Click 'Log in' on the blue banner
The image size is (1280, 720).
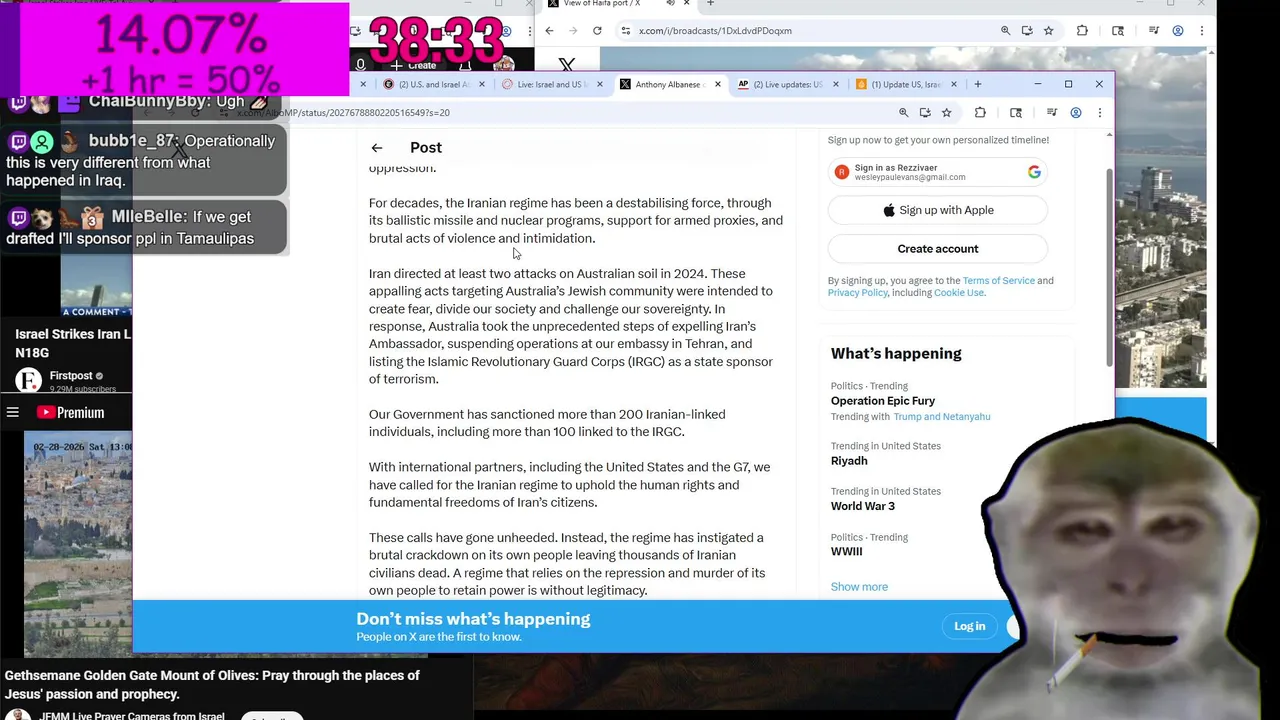(x=969, y=626)
